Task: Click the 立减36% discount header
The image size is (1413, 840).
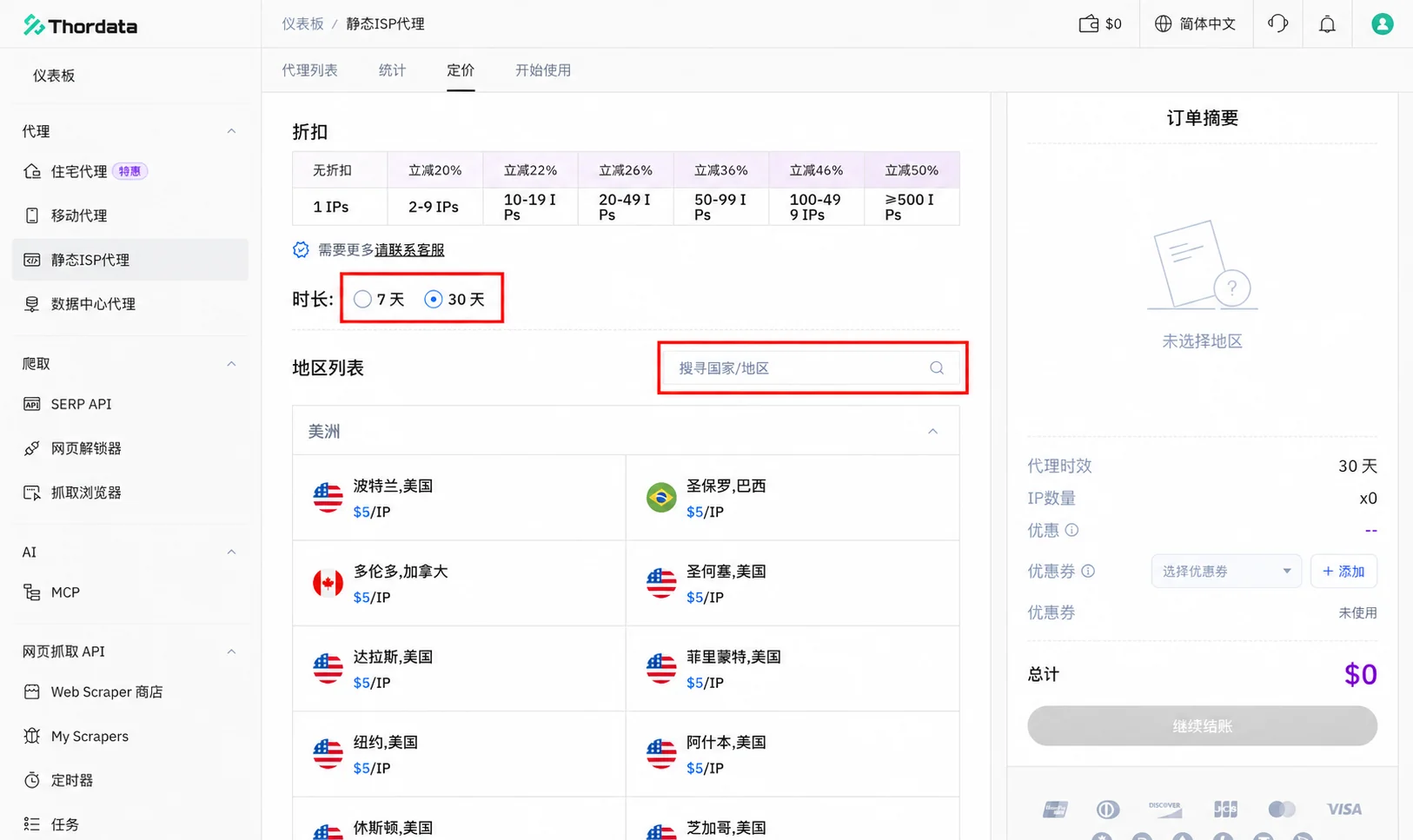Action: (721, 170)
